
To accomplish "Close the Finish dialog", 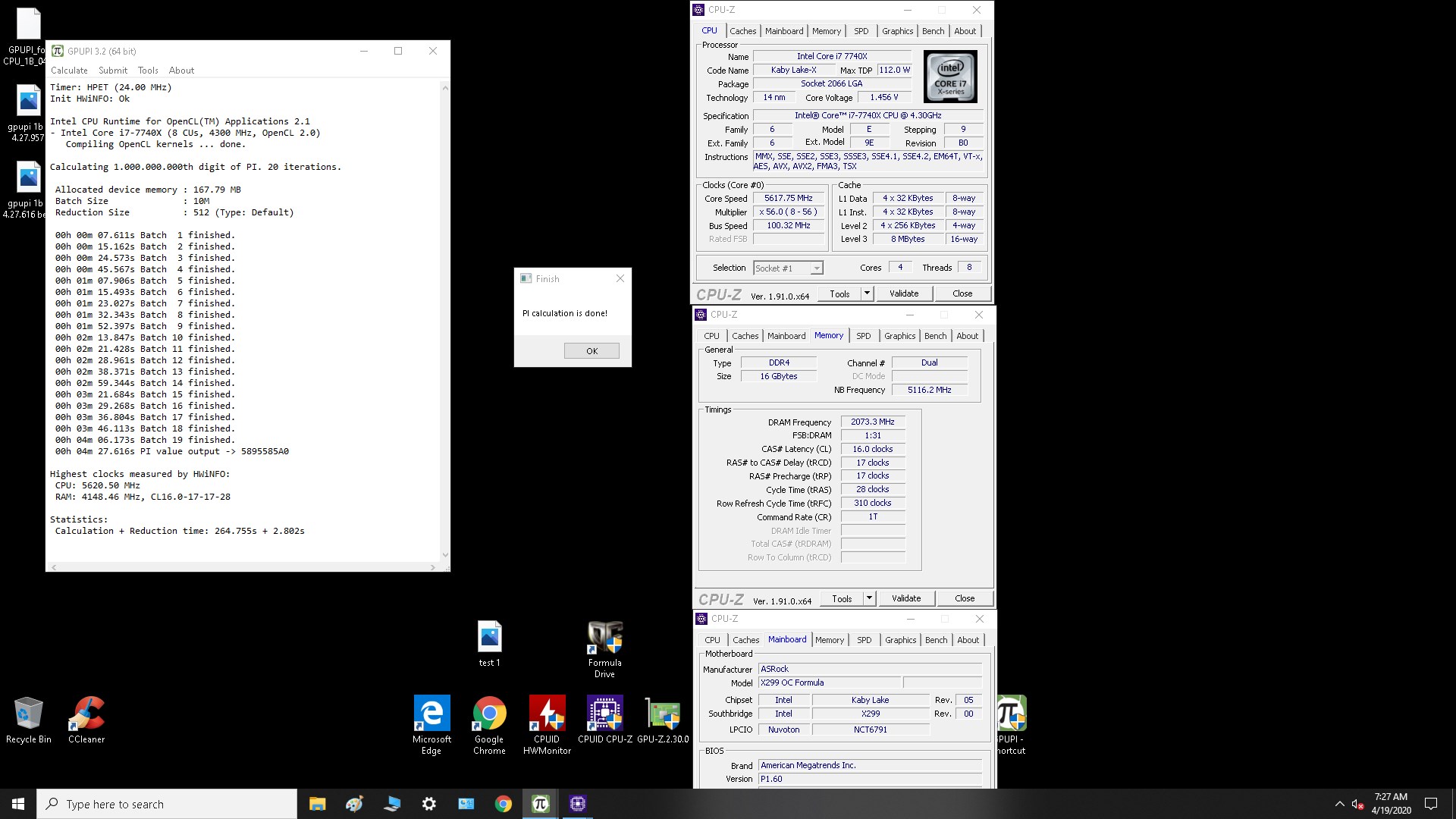I will coord(620,278).
